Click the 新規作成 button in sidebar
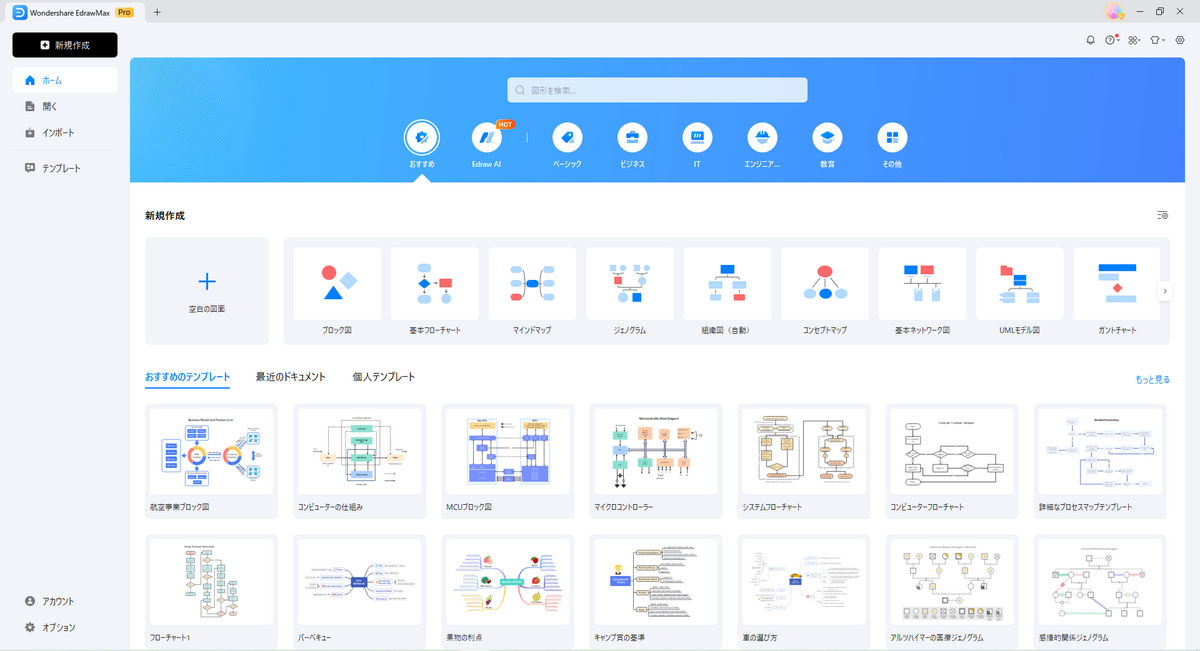 65,45
